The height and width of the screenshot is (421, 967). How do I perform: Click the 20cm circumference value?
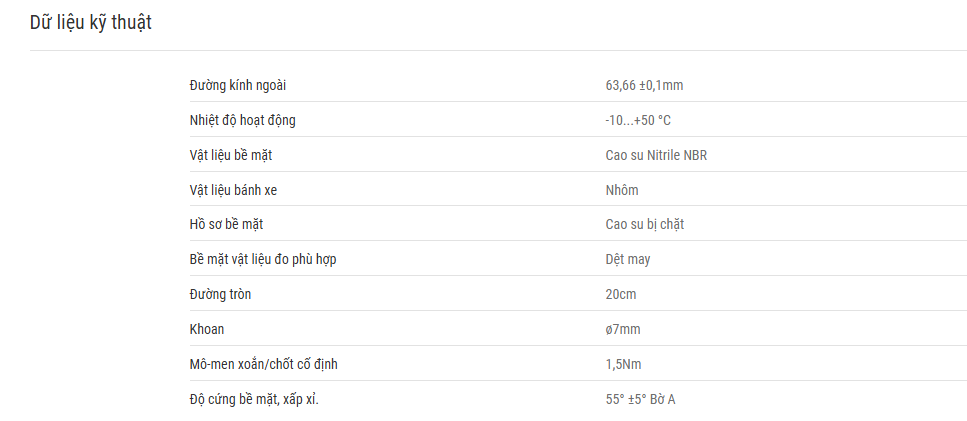(621, 295)
